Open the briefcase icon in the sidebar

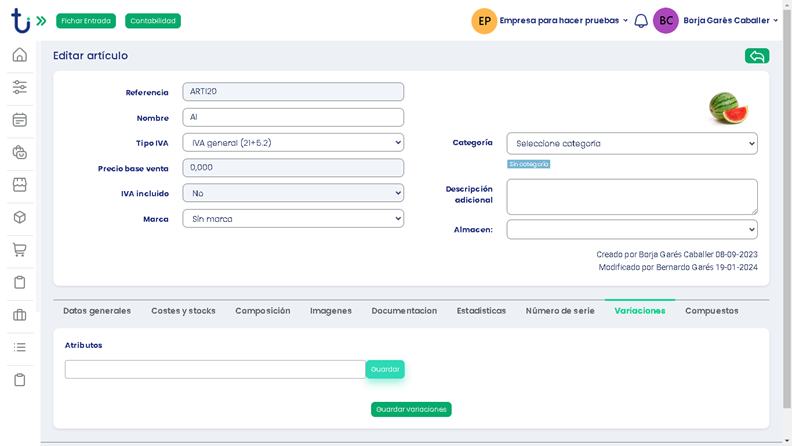(19, 315)
